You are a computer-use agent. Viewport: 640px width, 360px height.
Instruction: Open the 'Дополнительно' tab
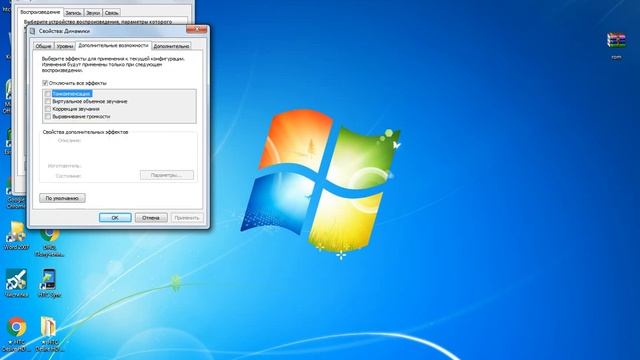[171, 46]
